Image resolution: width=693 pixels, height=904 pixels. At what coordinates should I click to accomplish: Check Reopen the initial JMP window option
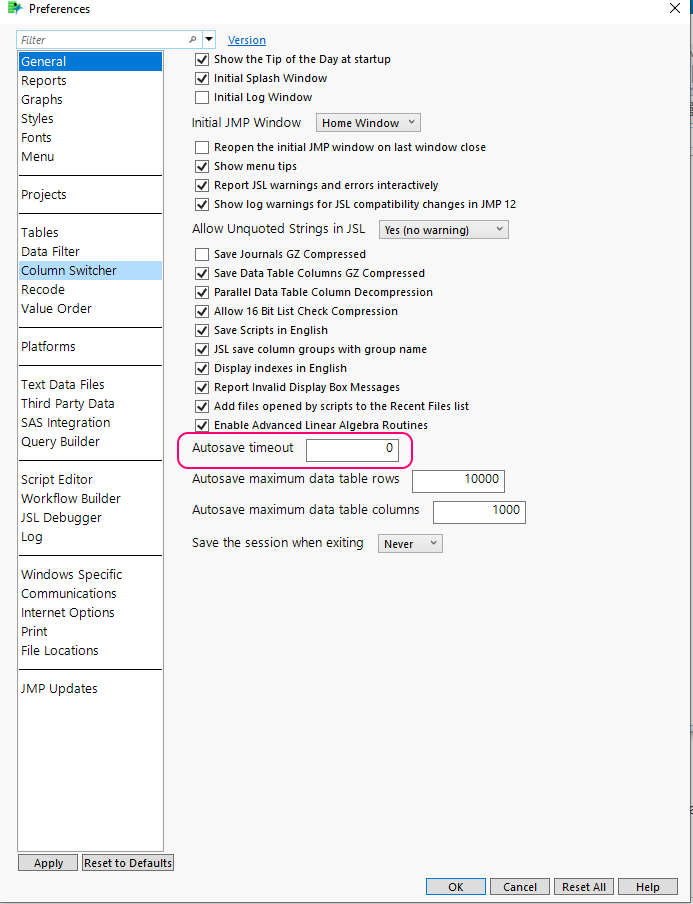[202, 148]
